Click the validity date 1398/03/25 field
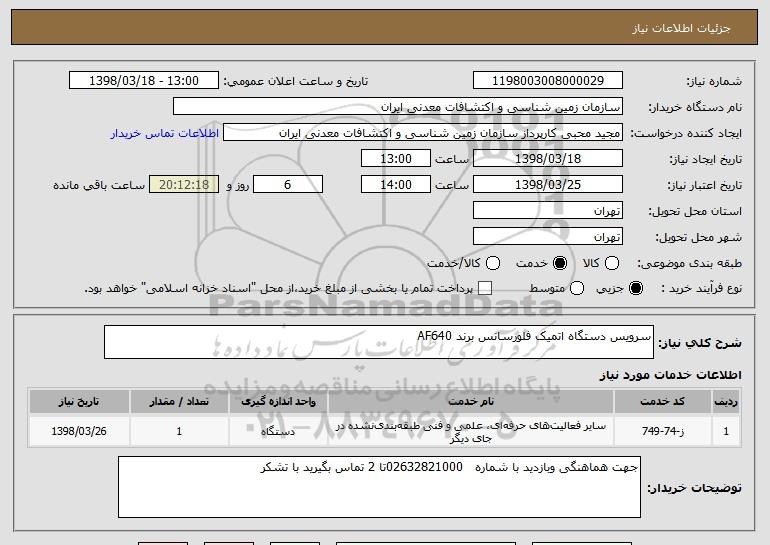770x545 pixels. [x=548, y=185]
